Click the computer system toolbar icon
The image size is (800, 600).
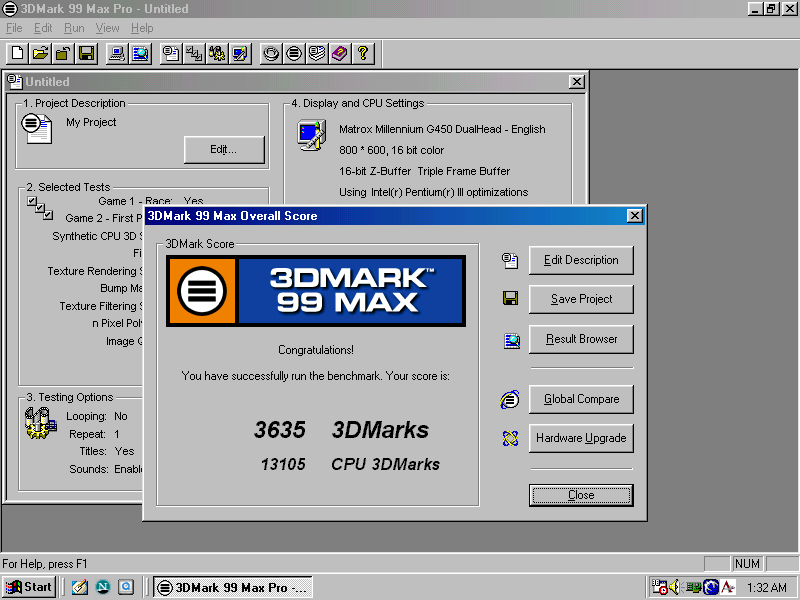pyautogui.click(x=117, y=53)
